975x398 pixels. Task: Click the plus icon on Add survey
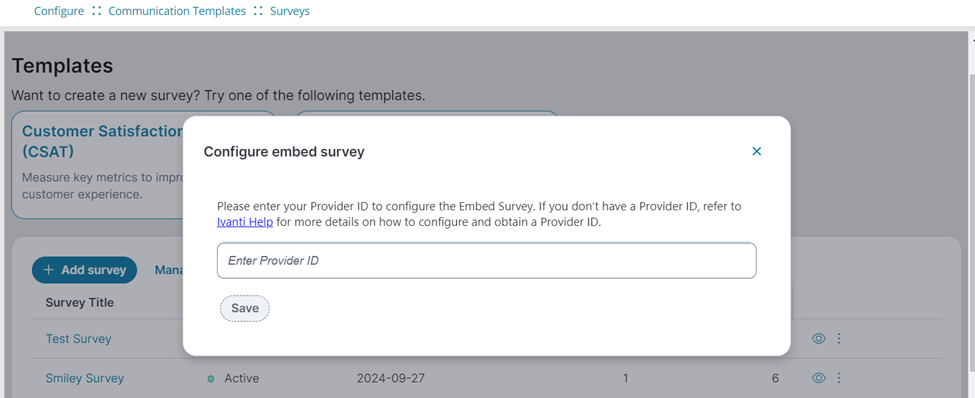point(49,270)
